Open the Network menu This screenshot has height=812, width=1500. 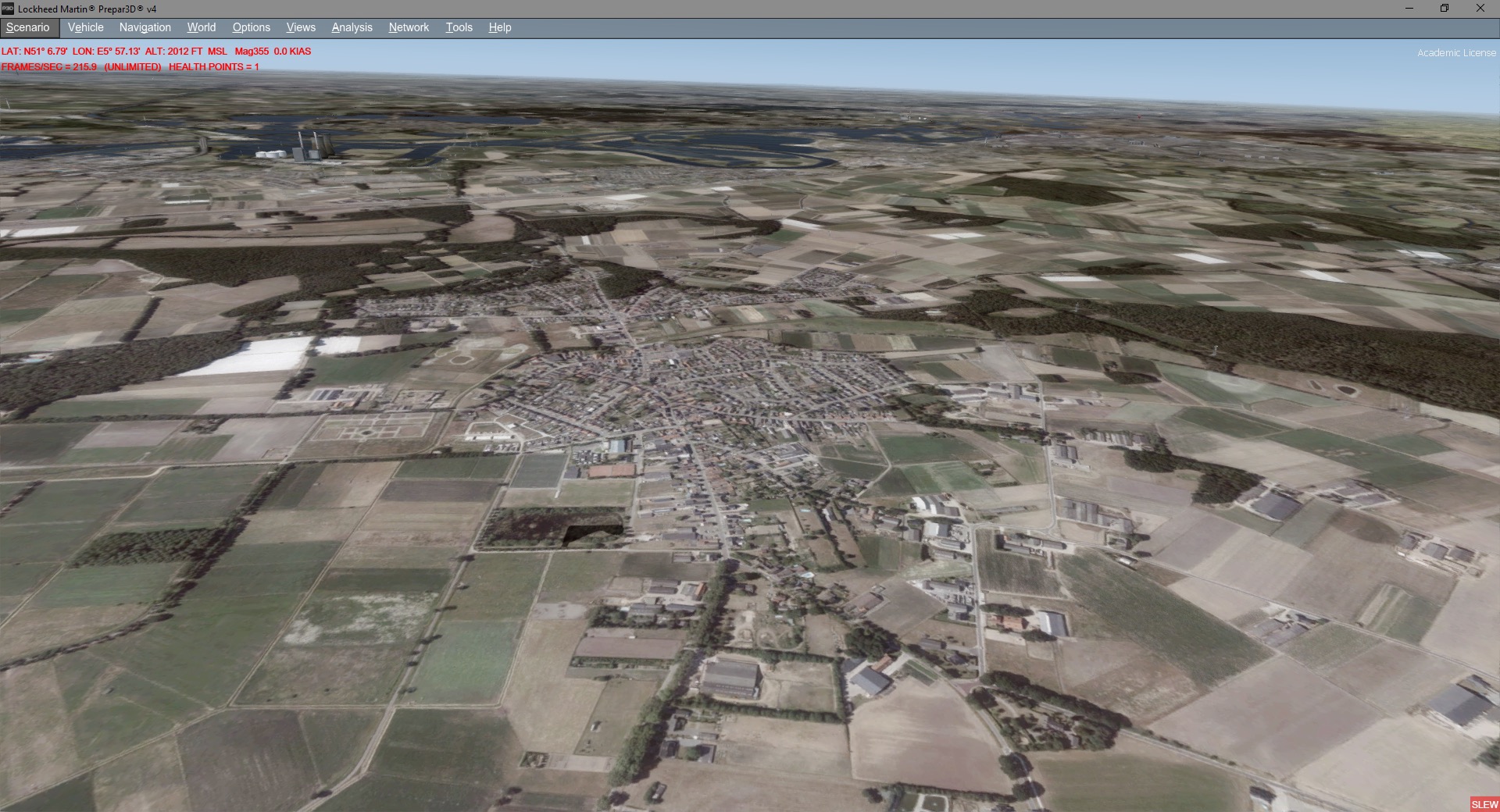click(409, 27)
